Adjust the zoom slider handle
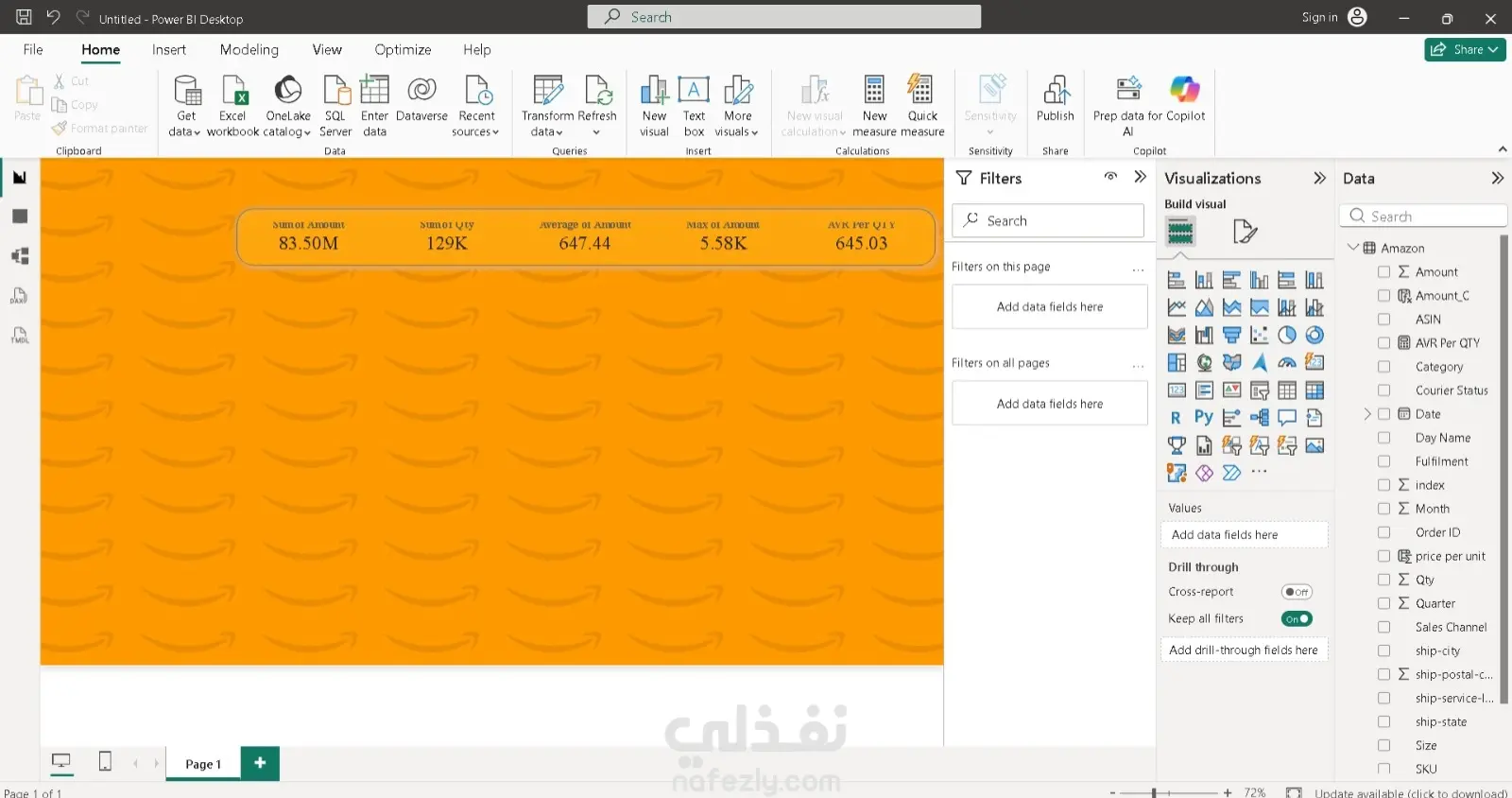This screenshot has height=798, width=1512. [x=1154, y=792]
